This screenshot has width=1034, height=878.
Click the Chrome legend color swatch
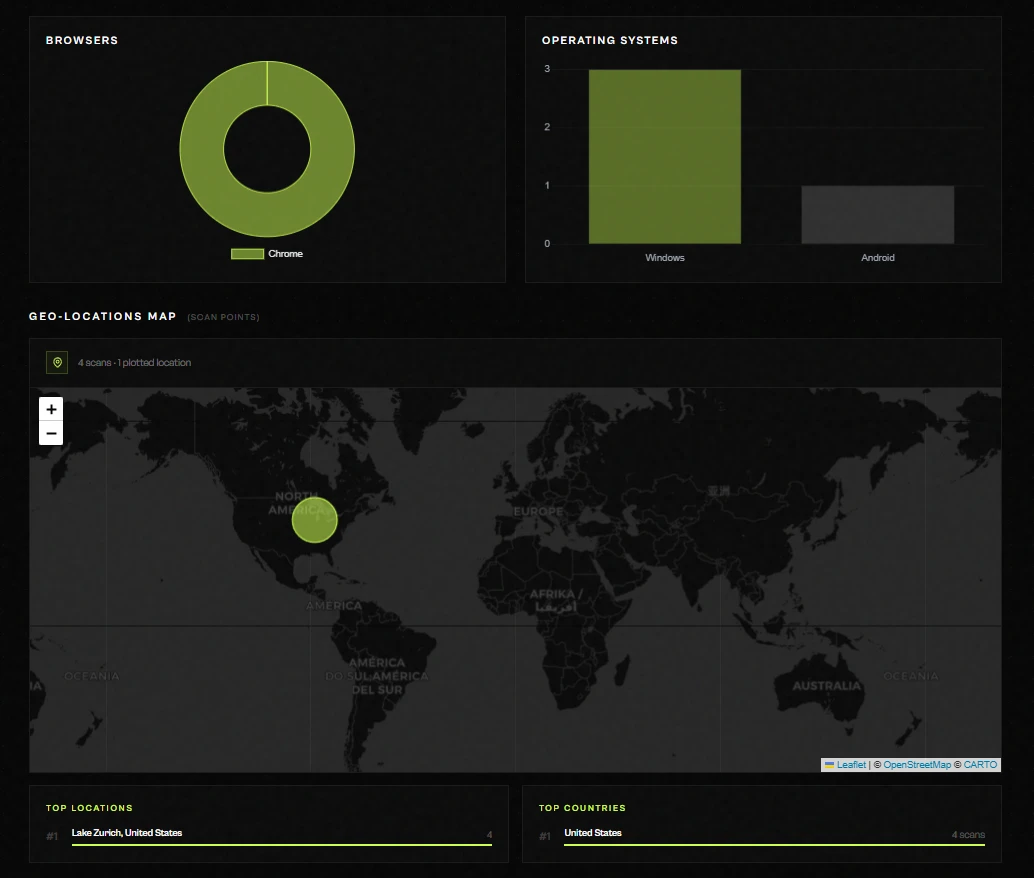247,254
